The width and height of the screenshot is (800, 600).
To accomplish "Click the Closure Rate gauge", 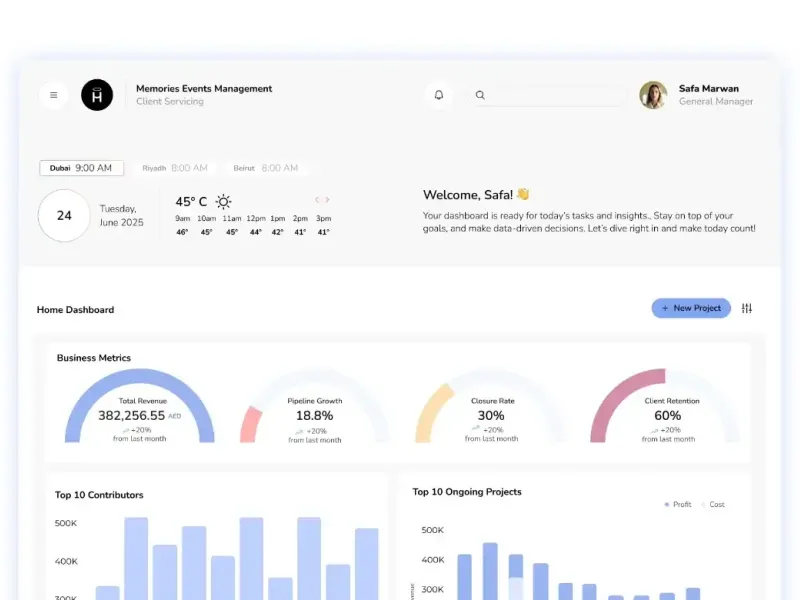I will [x=490, y=406].
